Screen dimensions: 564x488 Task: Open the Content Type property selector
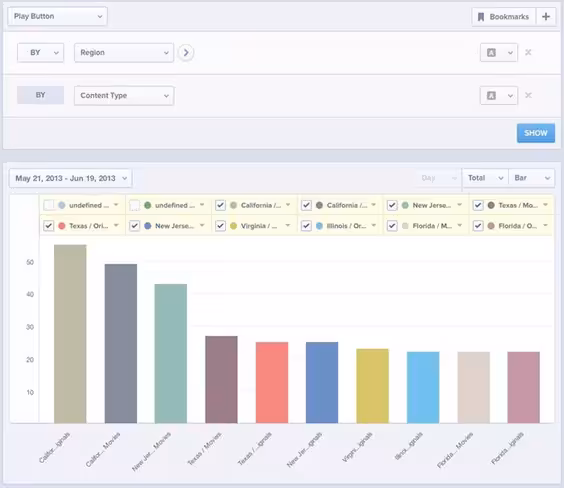coord(124,95)
